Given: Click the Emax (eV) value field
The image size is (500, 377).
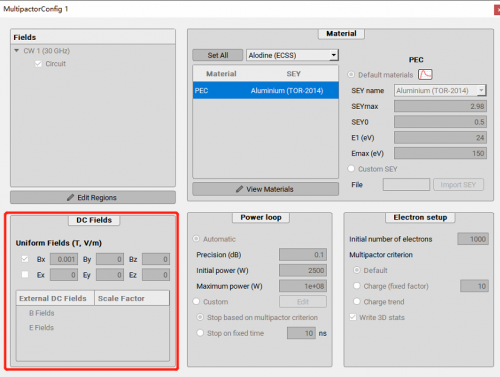Looking at the screenshot, I should 440,153.
